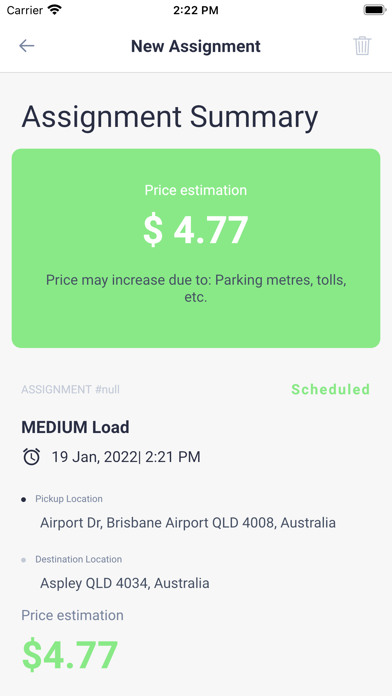Tap the 19 Jan, 2022 date text

95,457
